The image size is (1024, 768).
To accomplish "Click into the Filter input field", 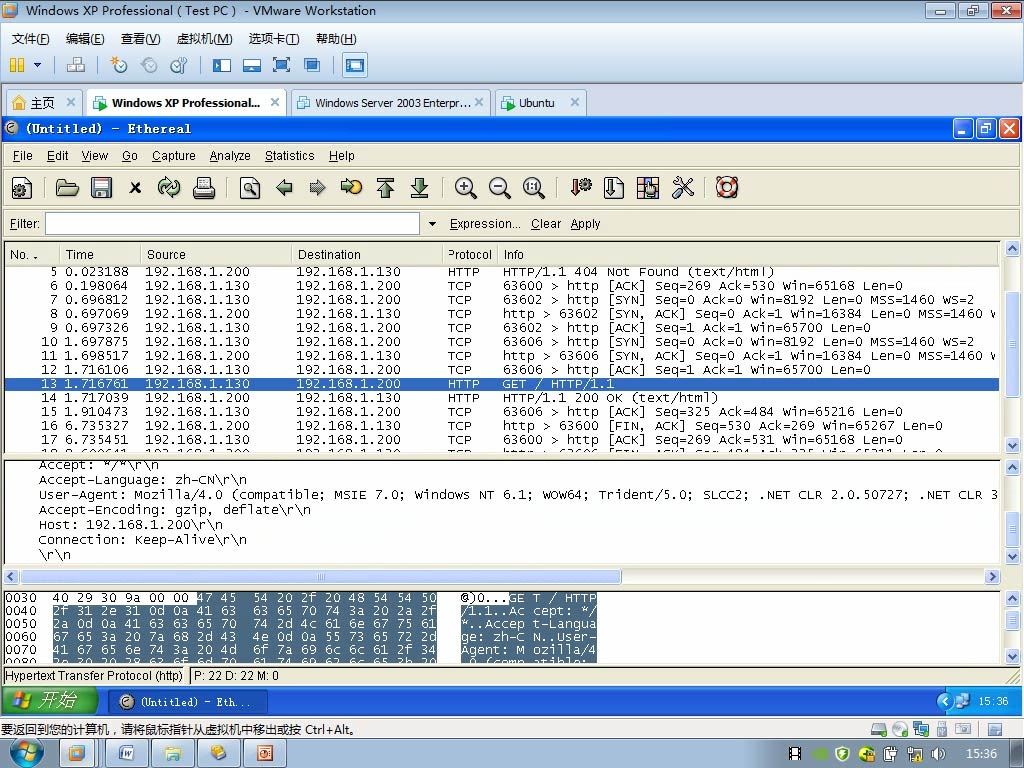I will [232, 224].
